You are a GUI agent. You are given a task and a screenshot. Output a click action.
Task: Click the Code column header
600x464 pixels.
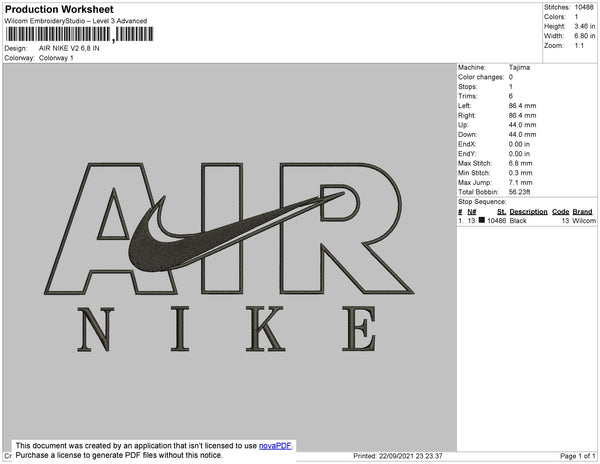561,212
